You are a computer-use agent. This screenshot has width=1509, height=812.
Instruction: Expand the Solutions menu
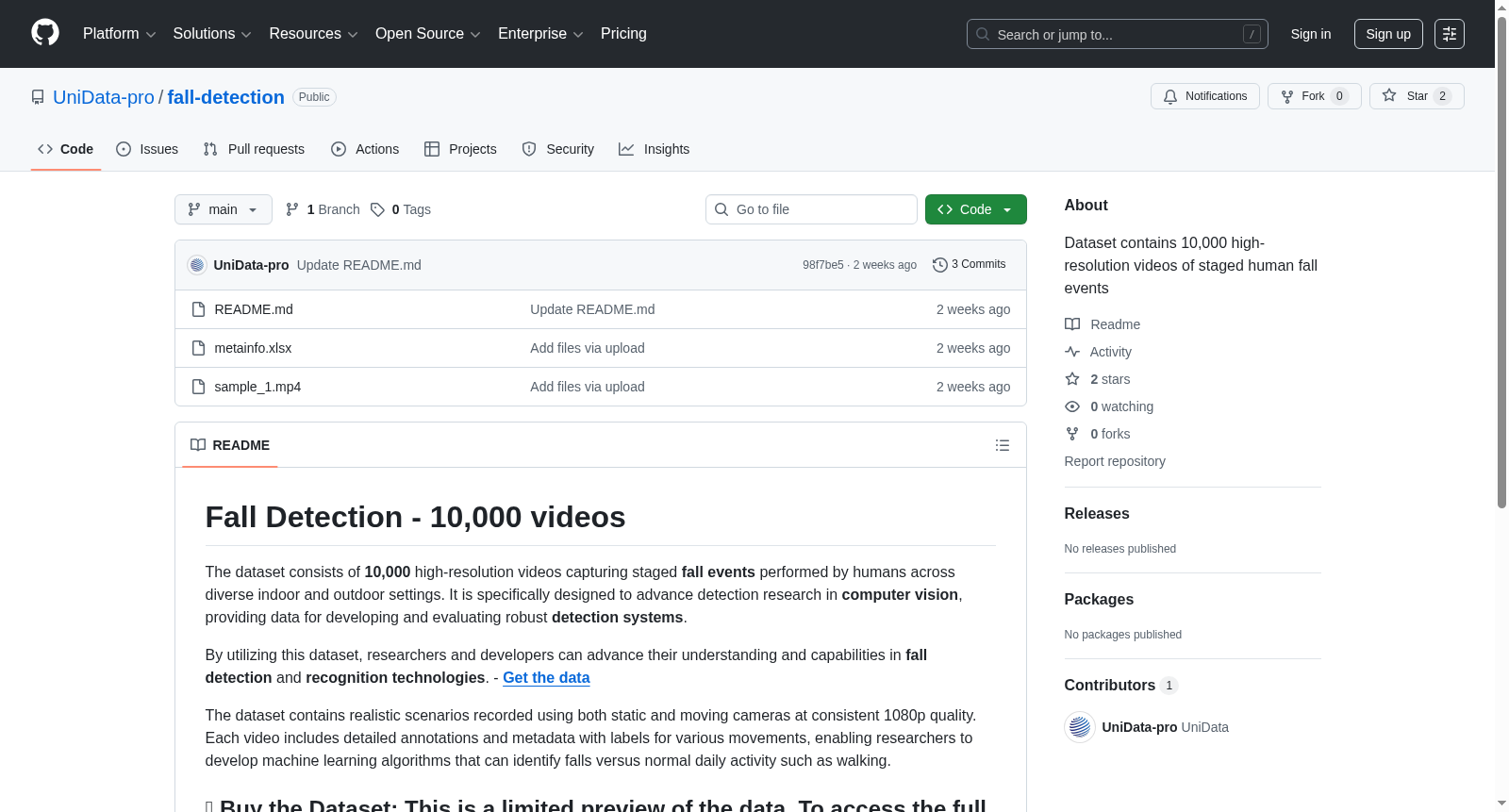pyautogui.click(x=212, y=34)
